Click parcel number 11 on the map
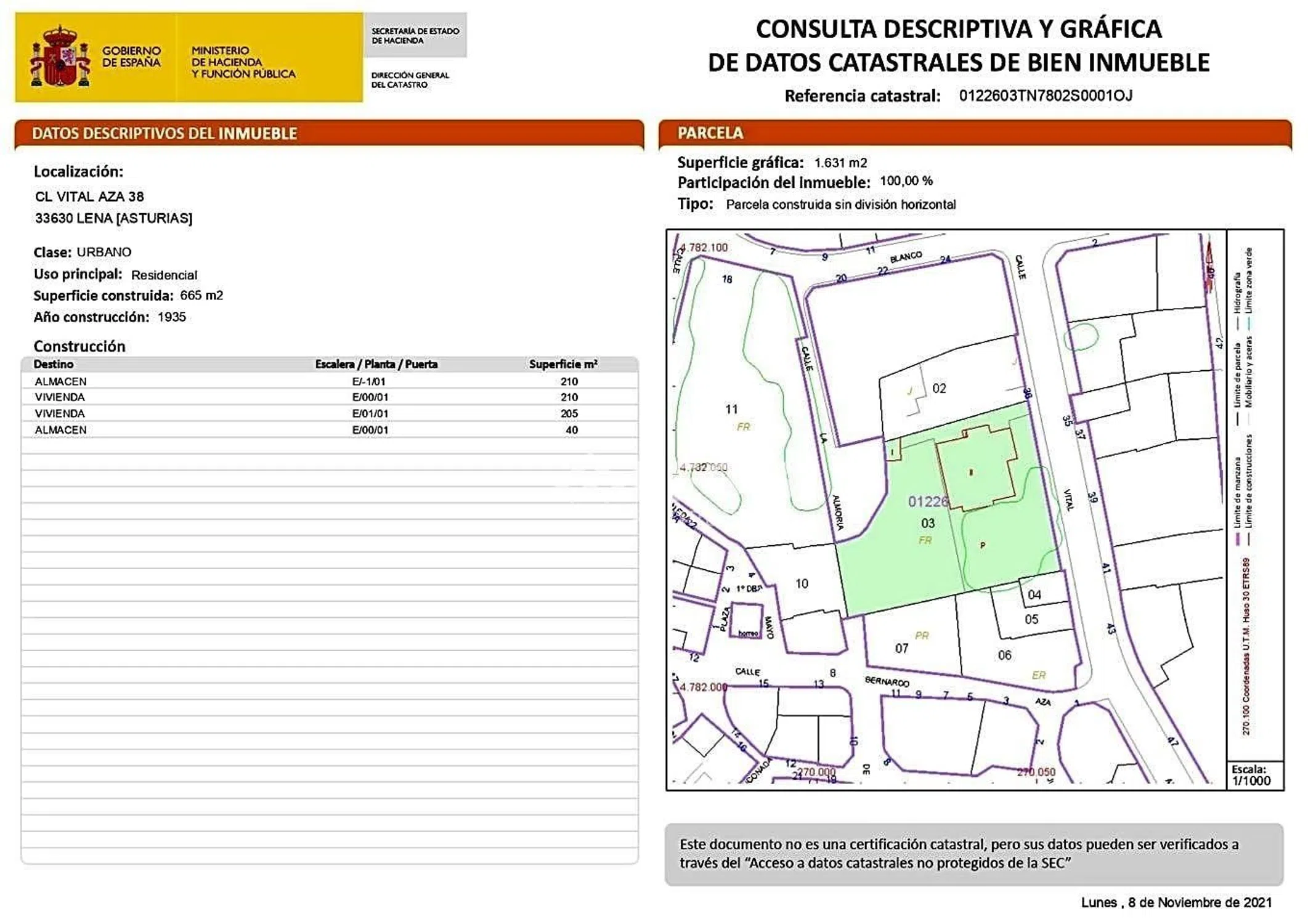 pos(731,409)
